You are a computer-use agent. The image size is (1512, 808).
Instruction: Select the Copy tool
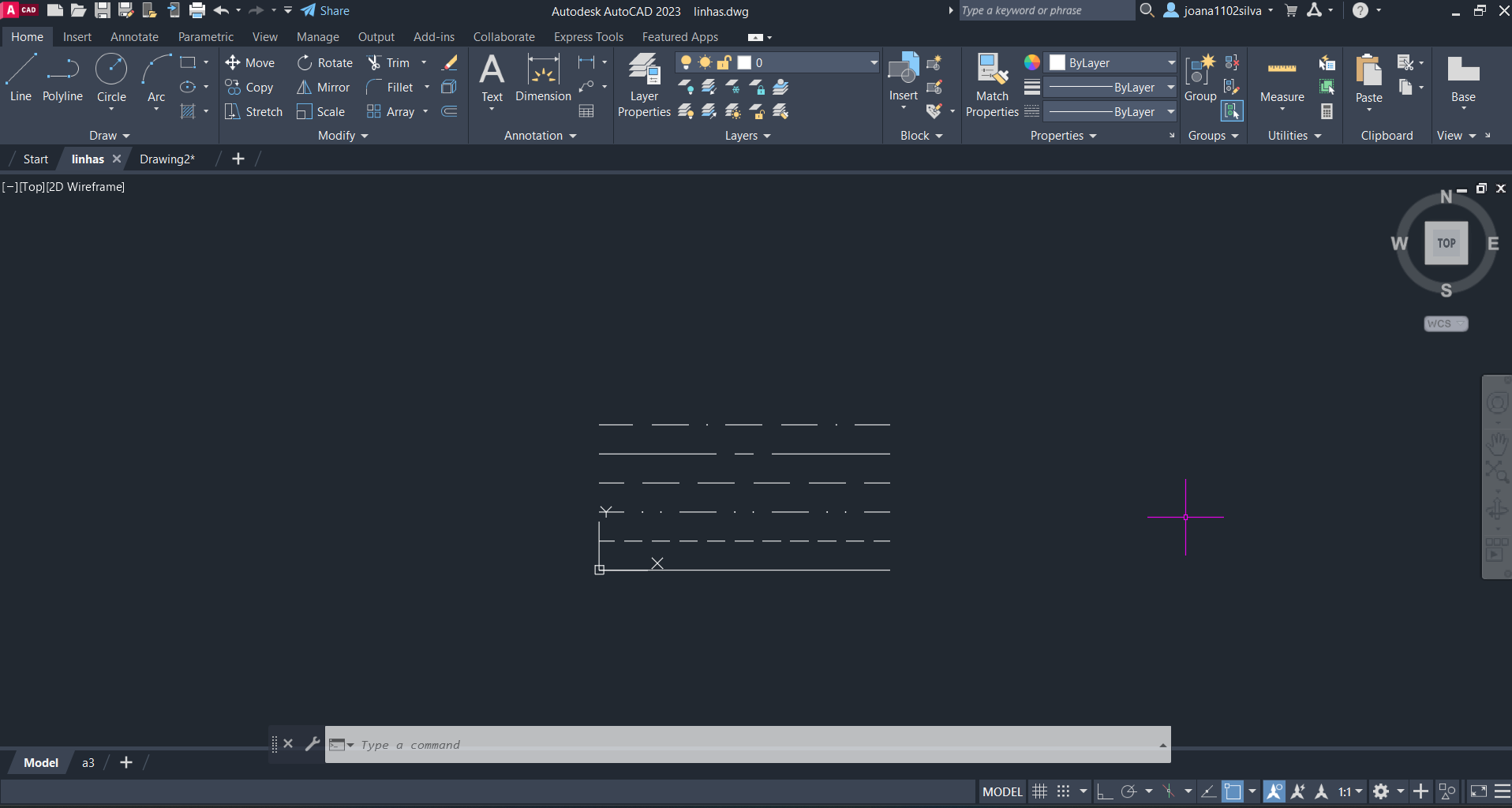(x=249, y=87)
